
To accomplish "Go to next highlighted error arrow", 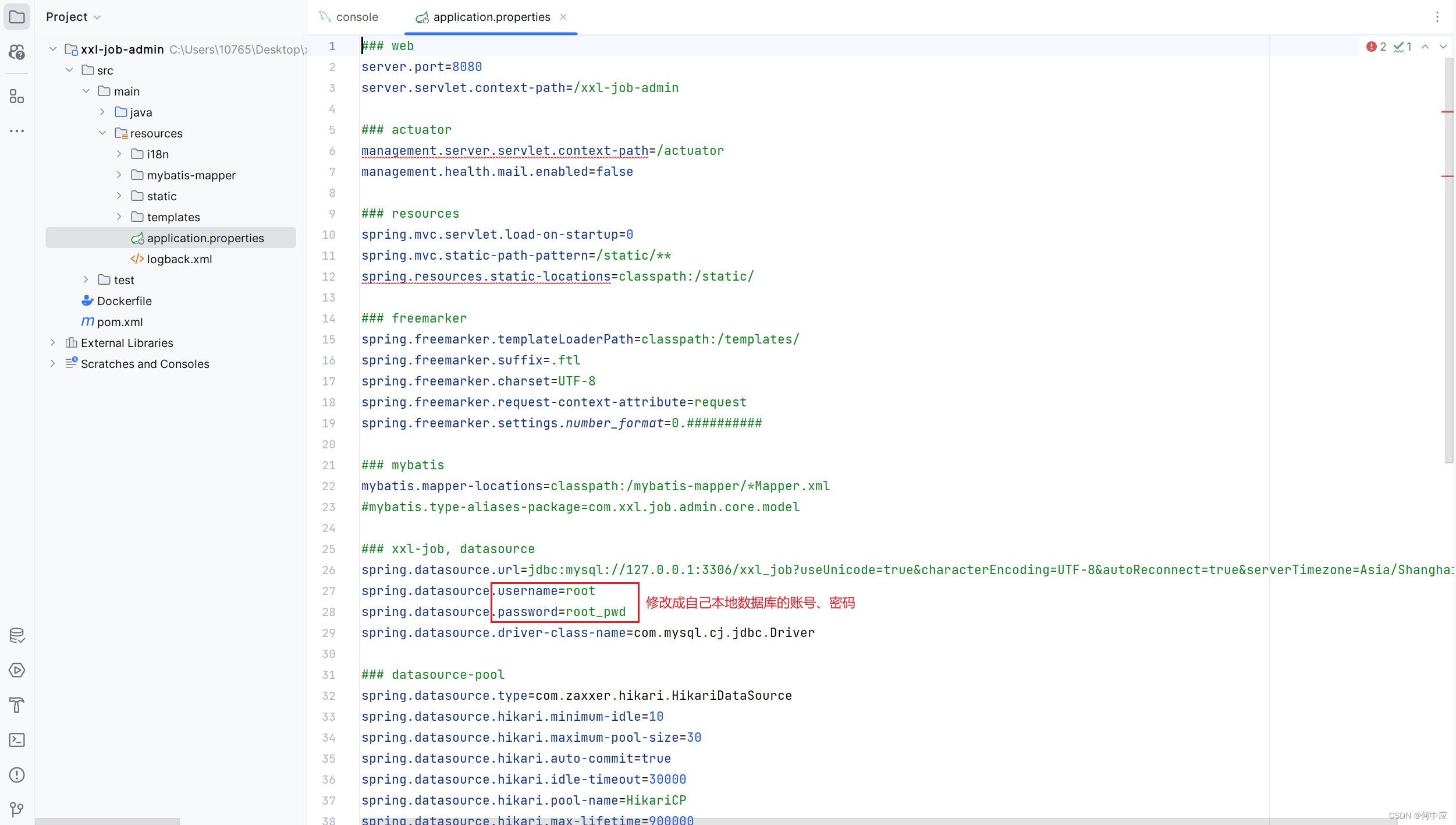I will point(1443,47).
